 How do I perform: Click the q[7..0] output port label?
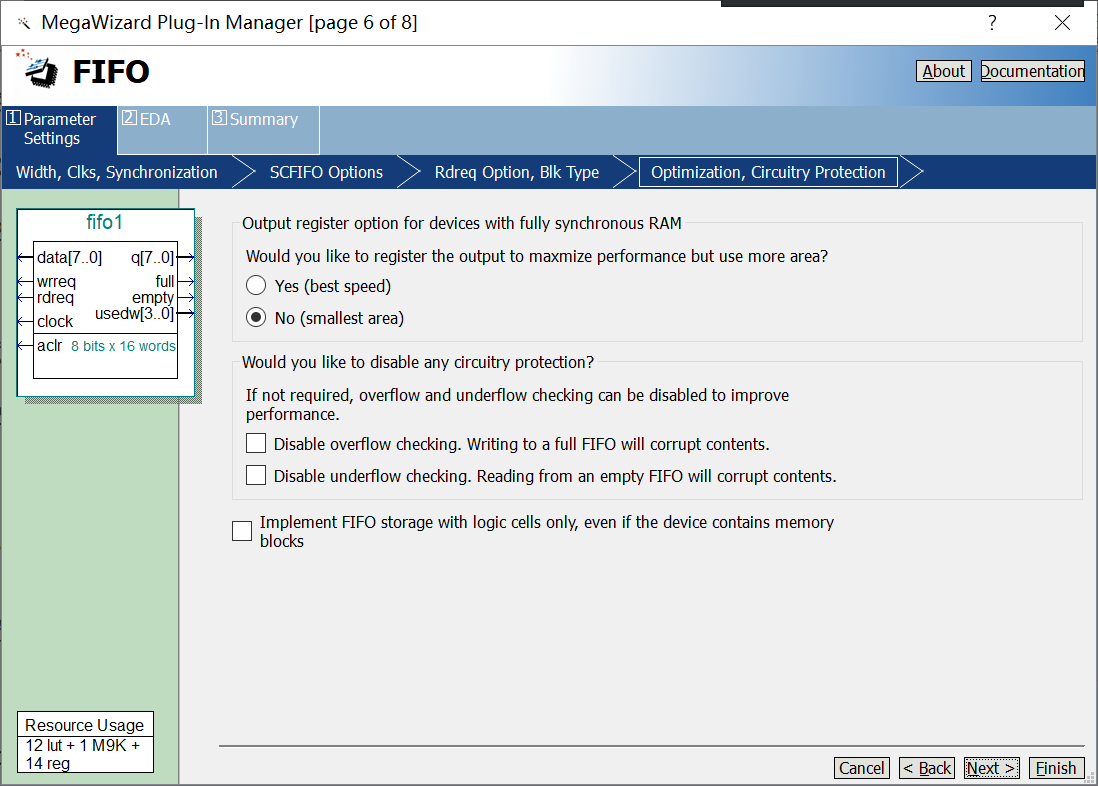pyautogui.click(x=152, y=258)
